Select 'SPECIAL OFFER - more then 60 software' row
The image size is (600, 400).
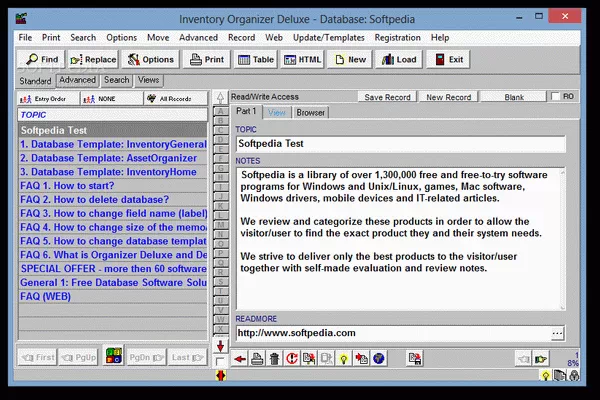[x=112, y=269]
